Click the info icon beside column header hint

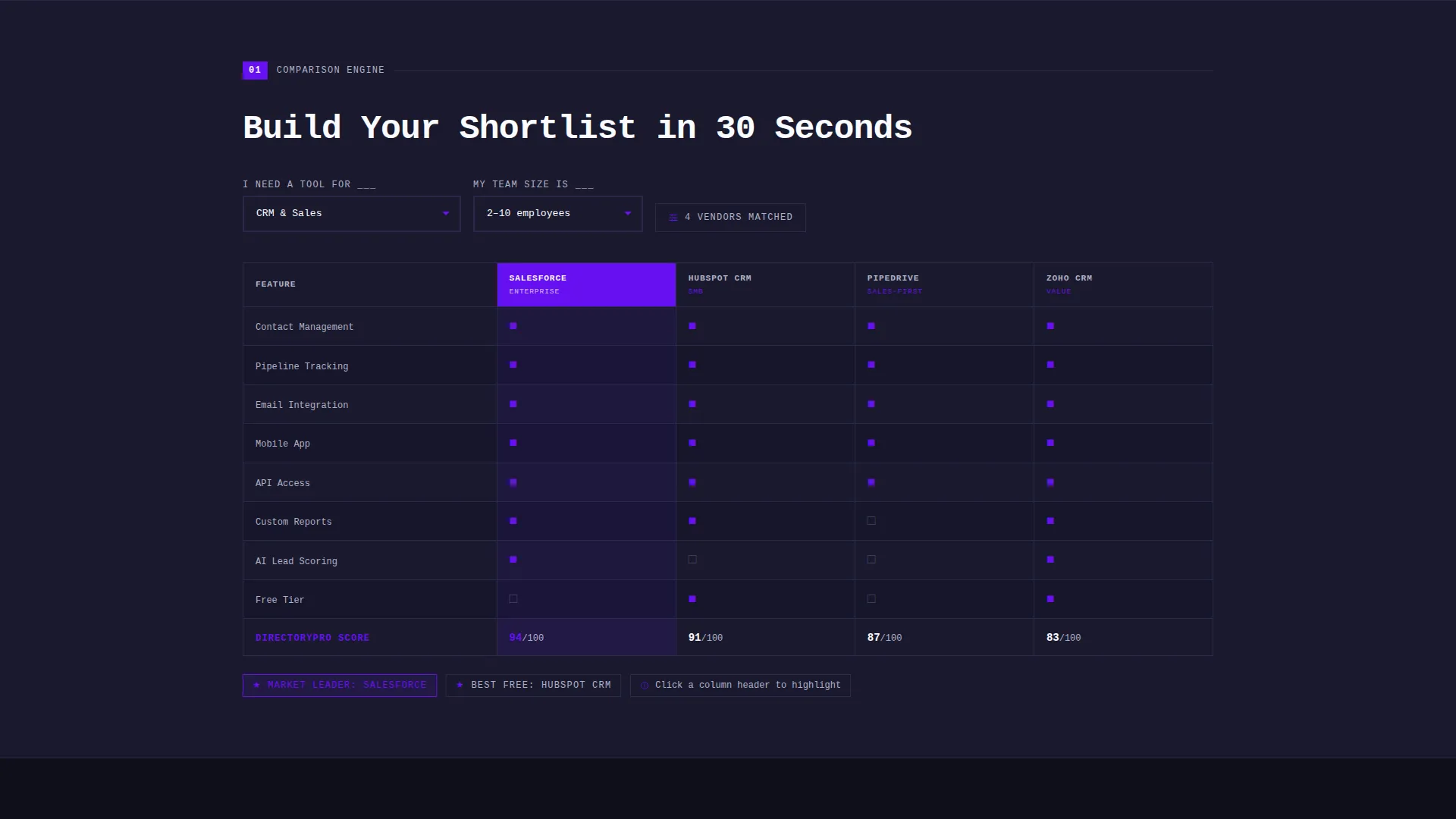(x=644, y=686)
